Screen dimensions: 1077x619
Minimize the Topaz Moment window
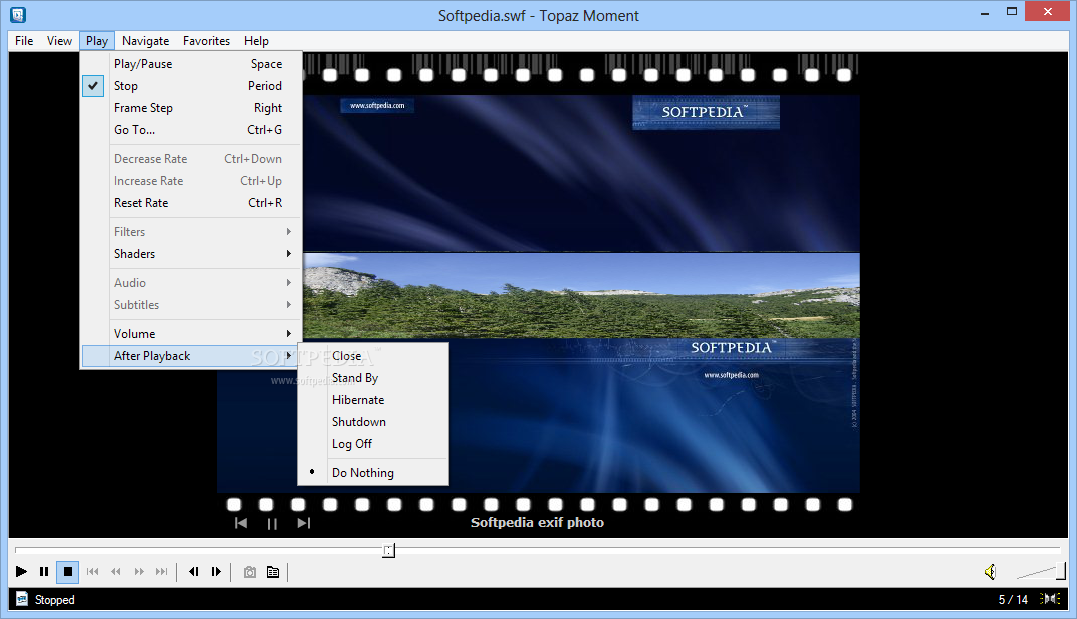(x=985, y=12)
